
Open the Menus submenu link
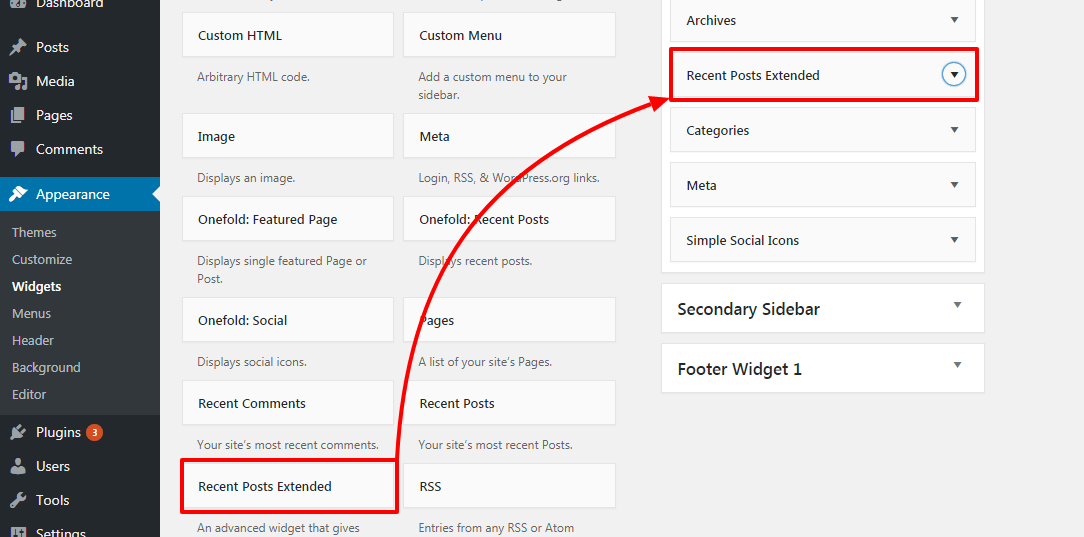(31, 314)
